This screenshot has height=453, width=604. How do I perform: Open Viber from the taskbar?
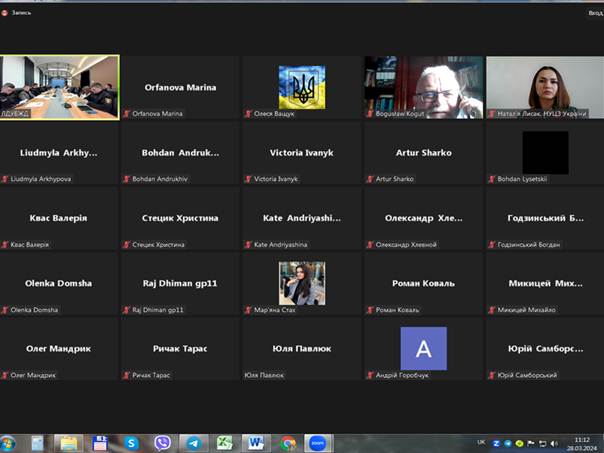(163, 442)
